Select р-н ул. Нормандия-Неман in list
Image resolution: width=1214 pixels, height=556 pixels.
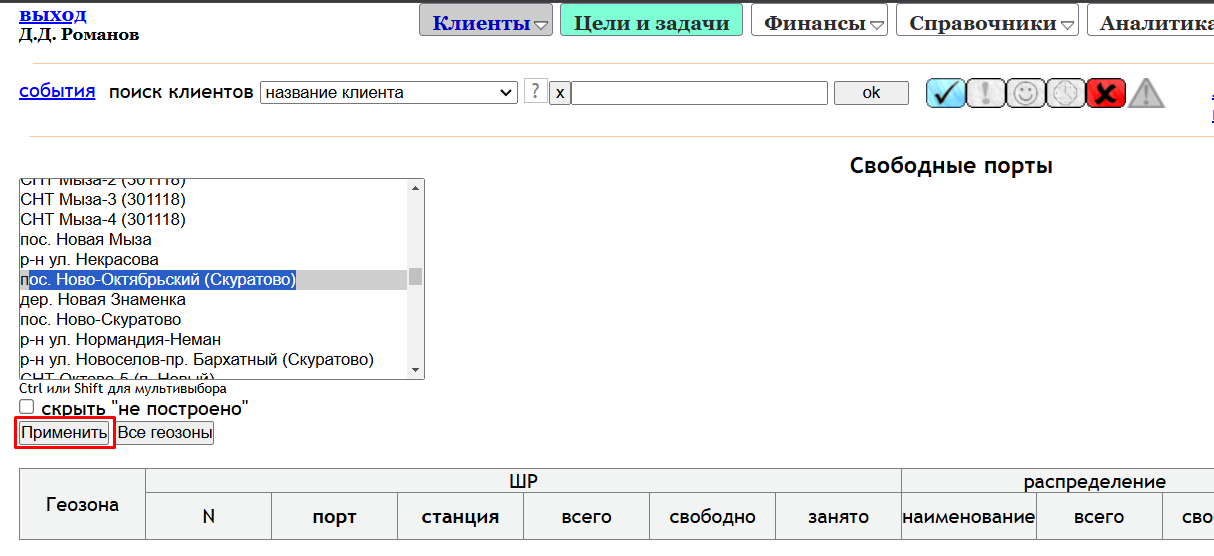[213, 339]
